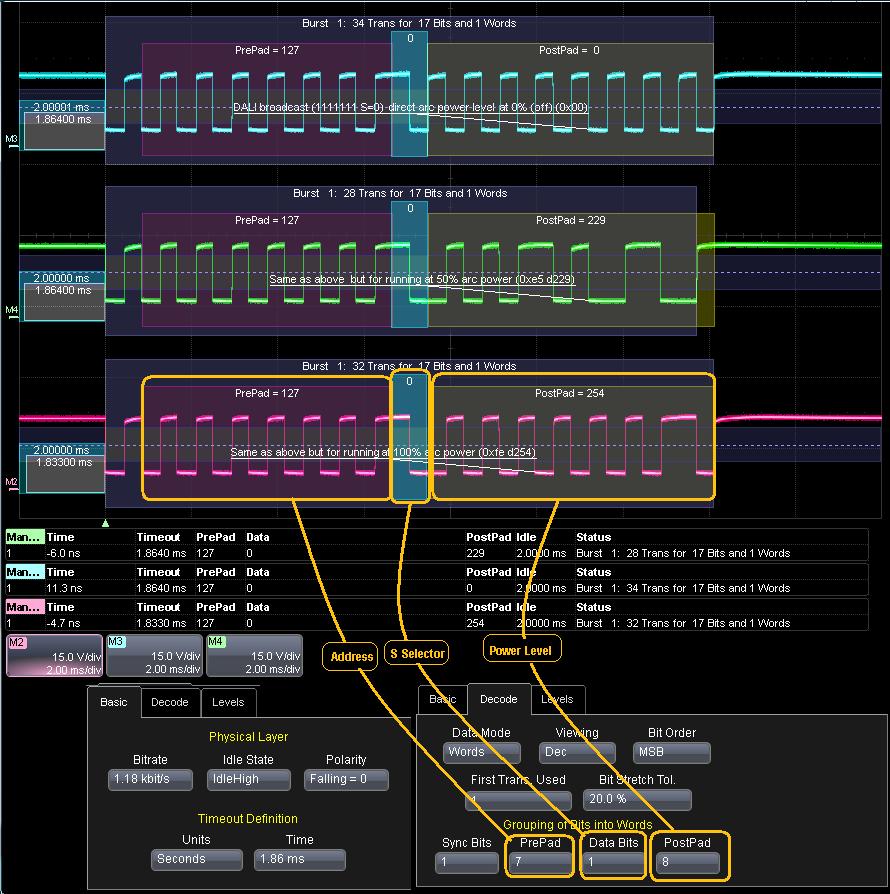Click the Bitrate field showing 1.18 kbit/s
This screenshot has height=894, width=890.
(x=150, y=779)
